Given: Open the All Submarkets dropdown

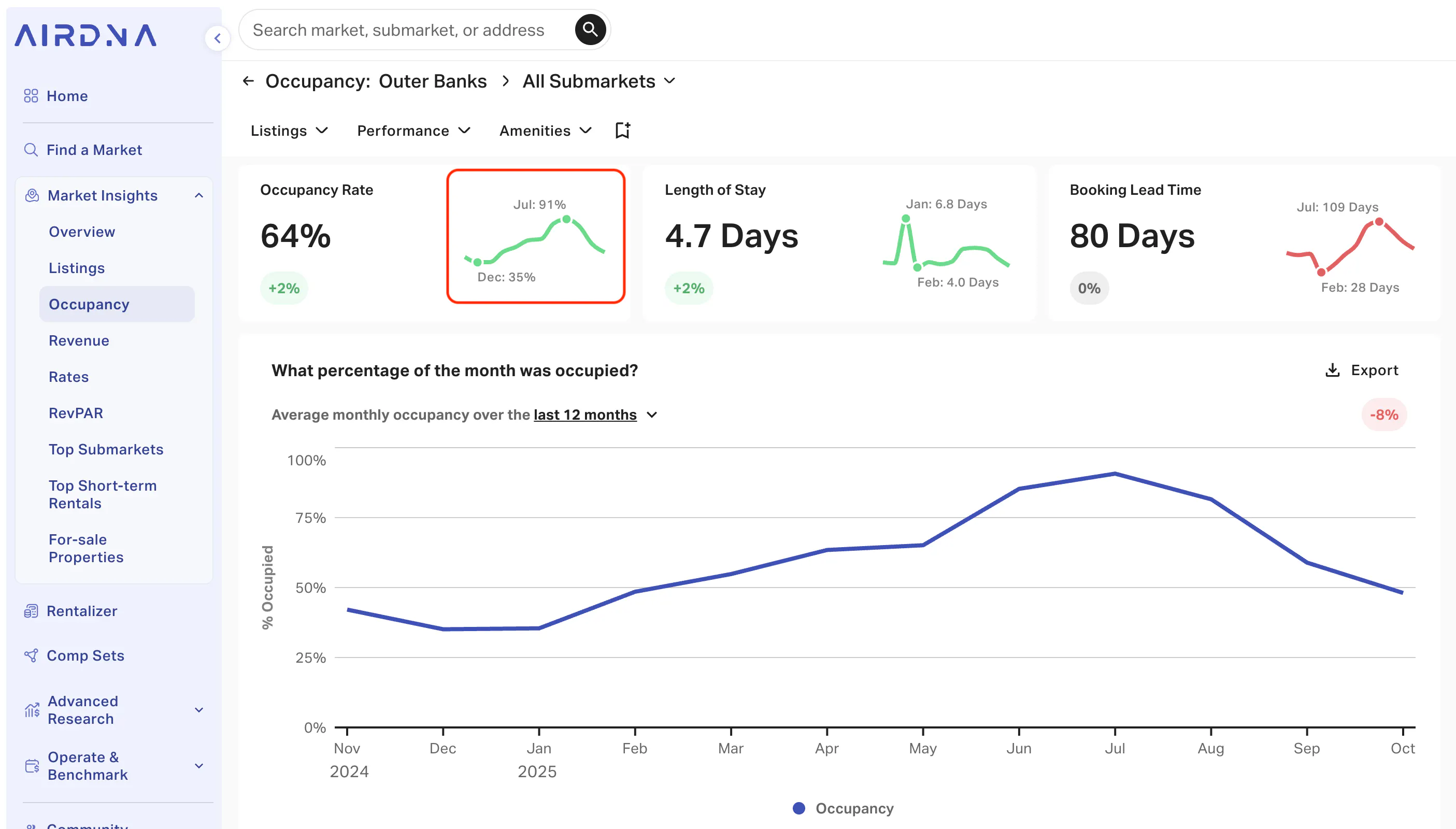Looking at the screenshot, I should tap(599, 81).
